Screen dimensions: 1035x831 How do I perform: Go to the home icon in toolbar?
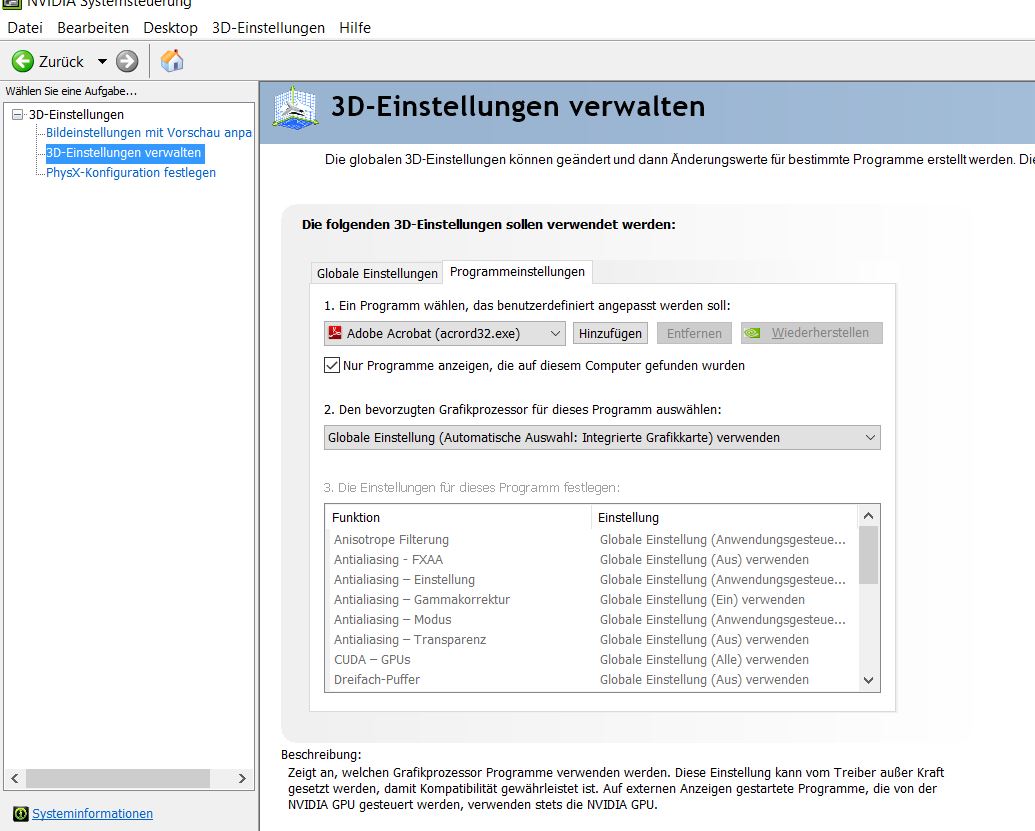click(x=172, y=61)
